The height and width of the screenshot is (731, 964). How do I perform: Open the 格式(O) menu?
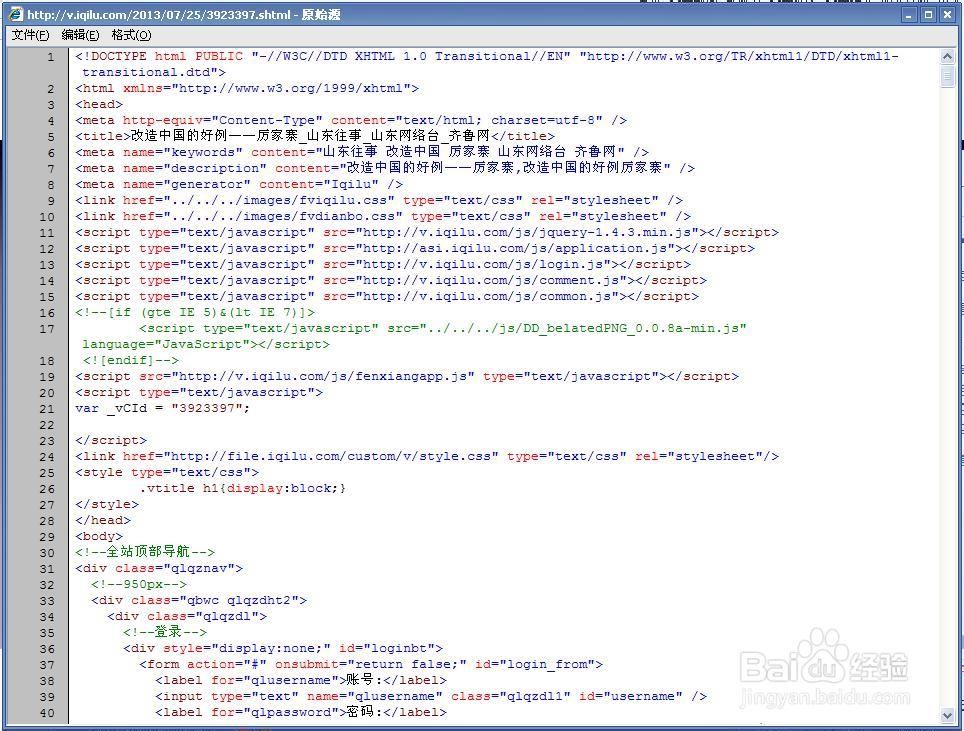click(131, 35)
